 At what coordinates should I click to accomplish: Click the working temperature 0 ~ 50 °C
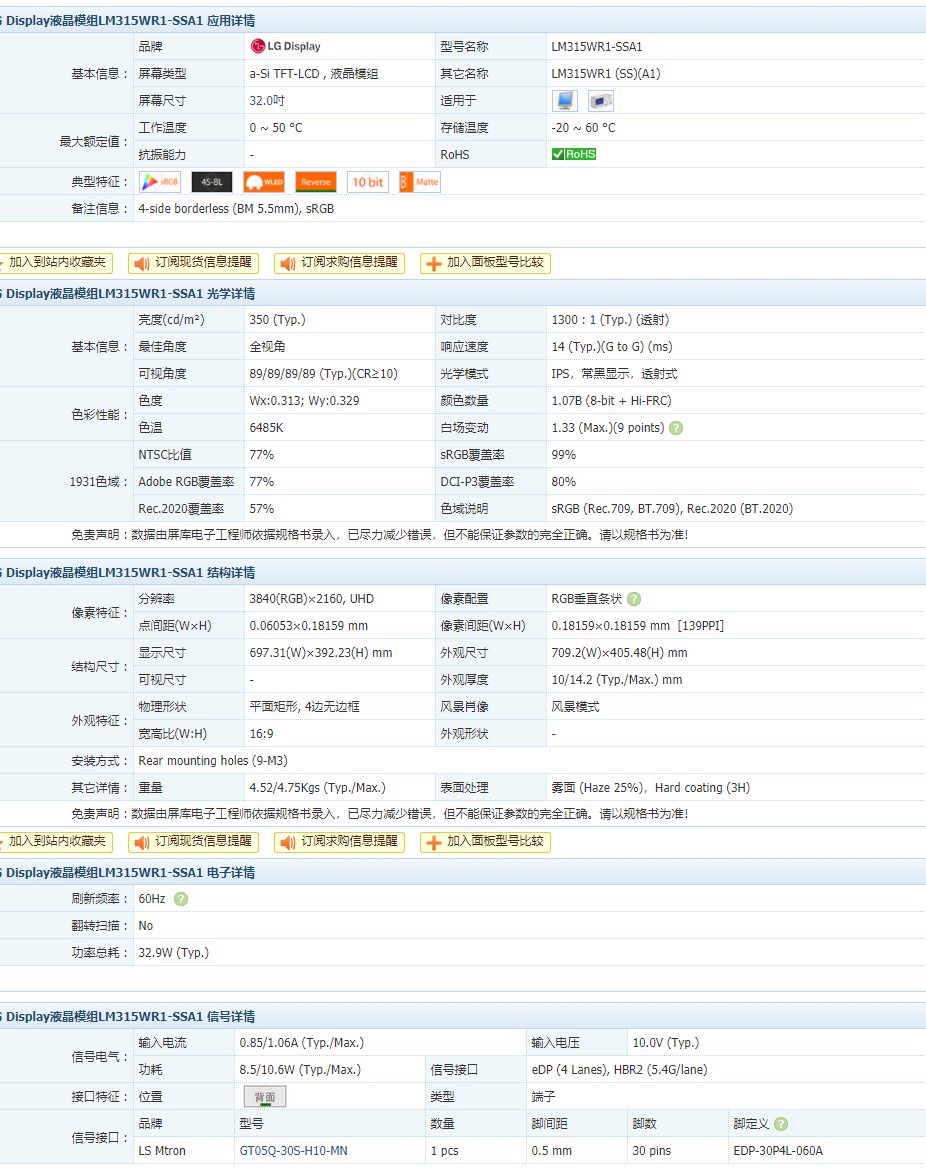pyautogui.click(x=276, y=127)
